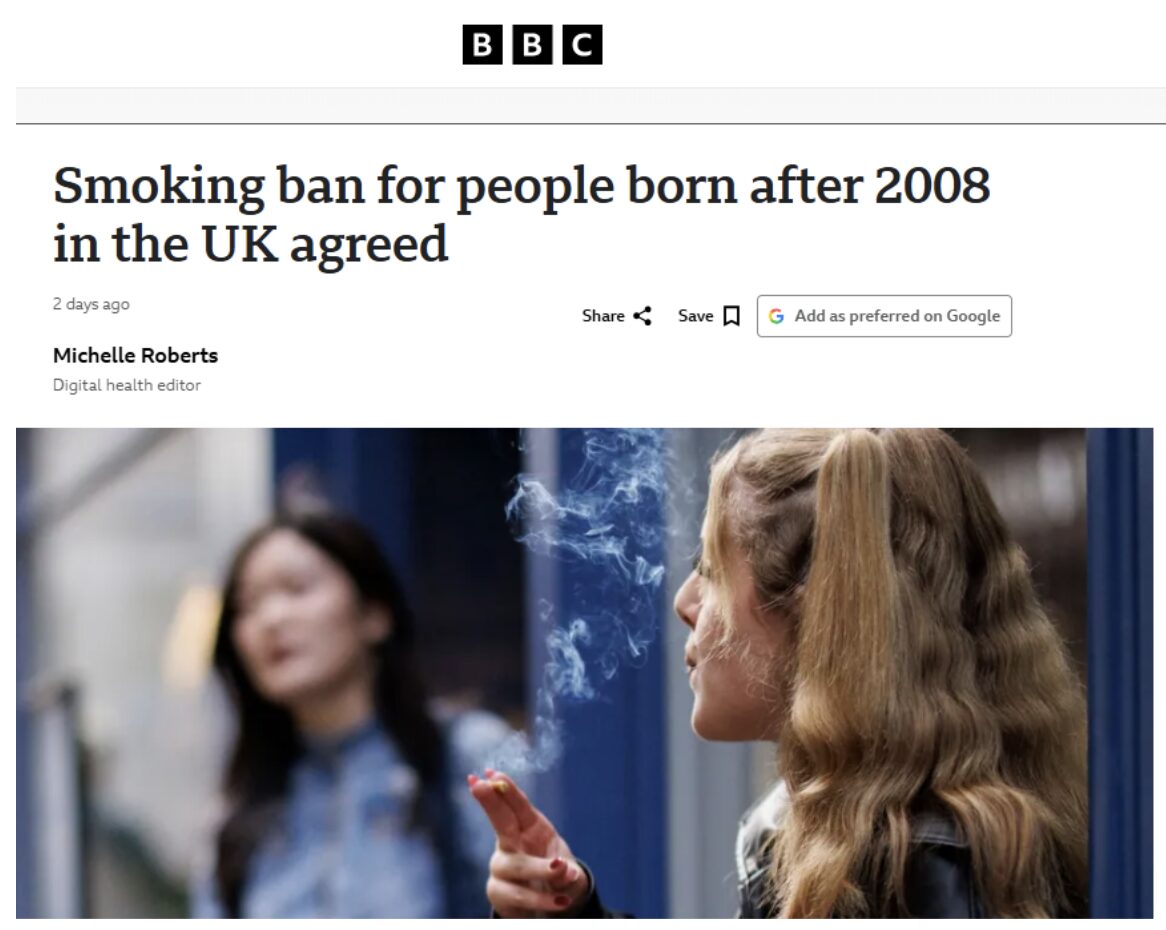Screen dimensions: 1166x930
Task: Open the article hero photo
Action: coord(584,673)
